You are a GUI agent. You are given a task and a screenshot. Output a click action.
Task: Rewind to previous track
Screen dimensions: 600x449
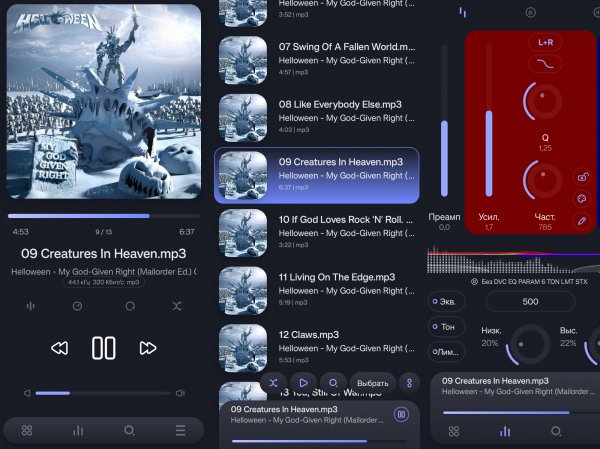[60, 348]
